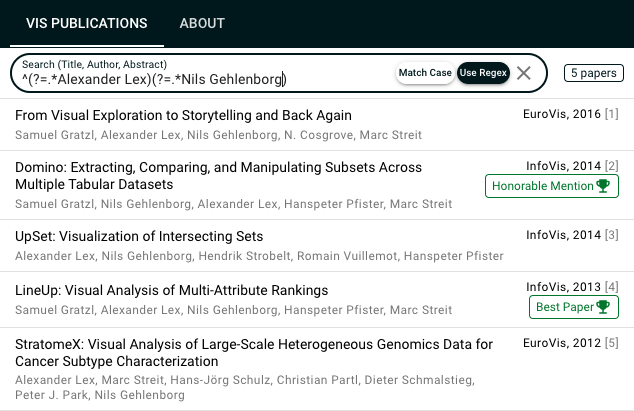Viewport: 634px width, 411px height.
Task: Open paper From Visual Exploration to Storytelling
Action: tap(183, 116)
